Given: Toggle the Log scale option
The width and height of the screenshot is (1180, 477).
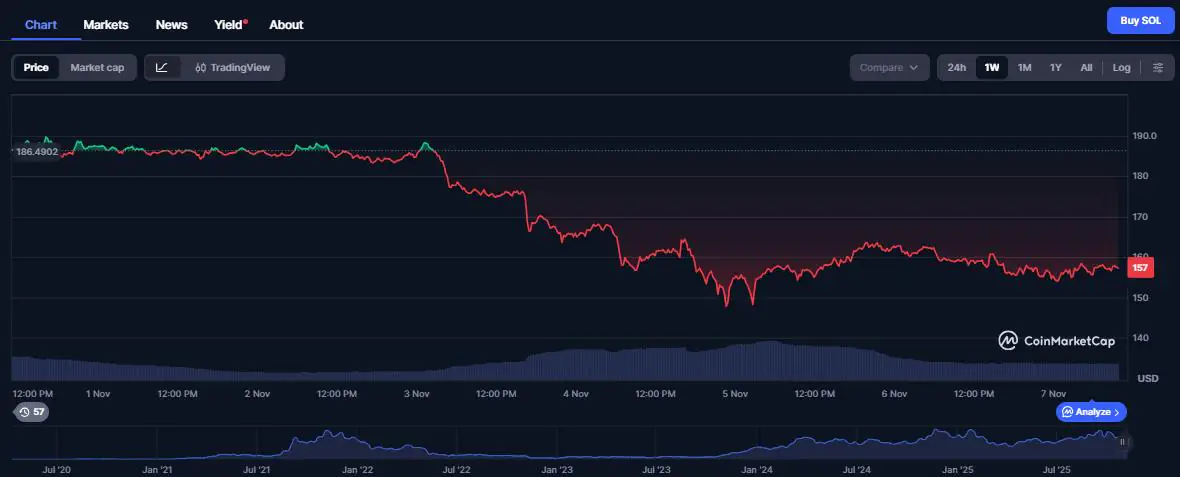Looking at the screenshot, I should [x=1121, y=68].
